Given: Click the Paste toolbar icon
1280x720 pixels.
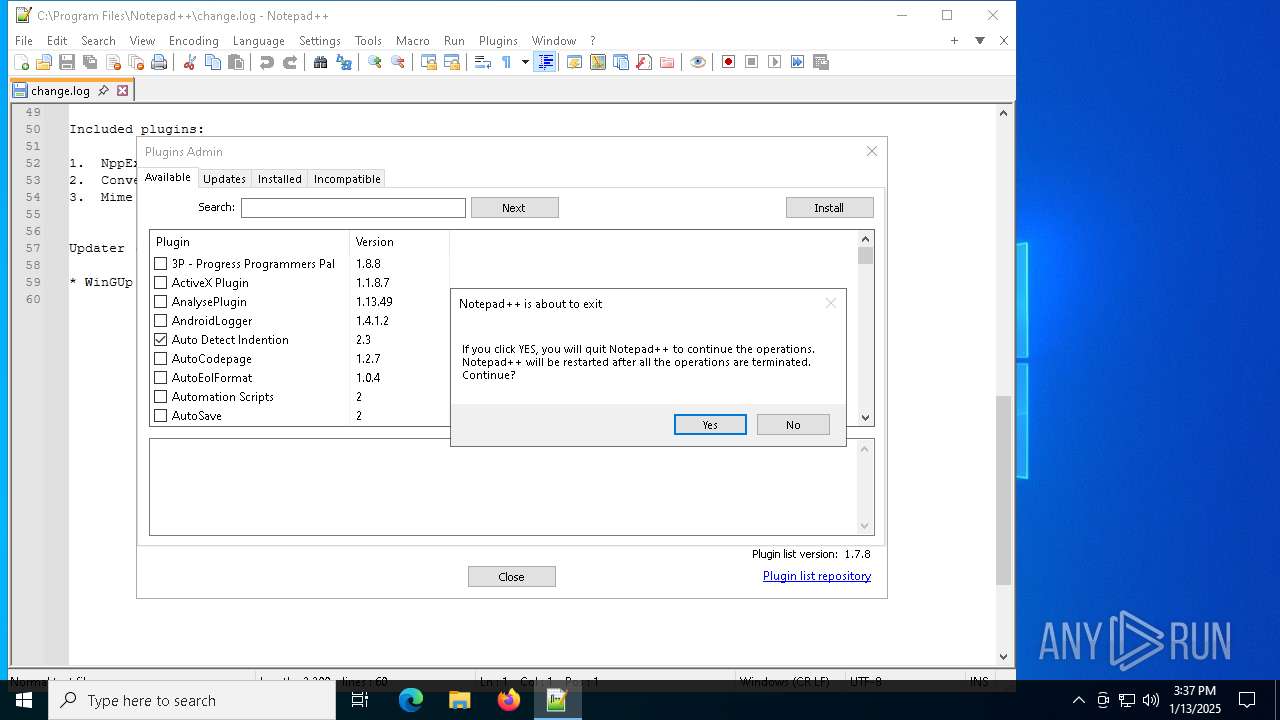Looking at the screenshot, I should (236, 62).
